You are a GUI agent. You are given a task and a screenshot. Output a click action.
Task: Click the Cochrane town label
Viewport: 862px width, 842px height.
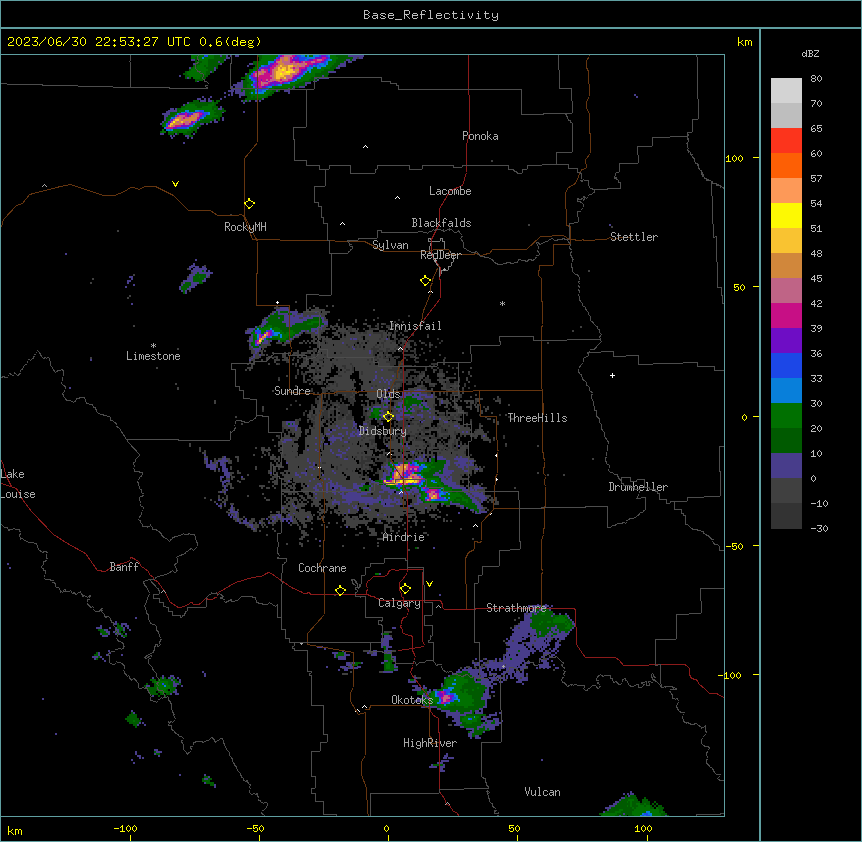click(322, 568)
